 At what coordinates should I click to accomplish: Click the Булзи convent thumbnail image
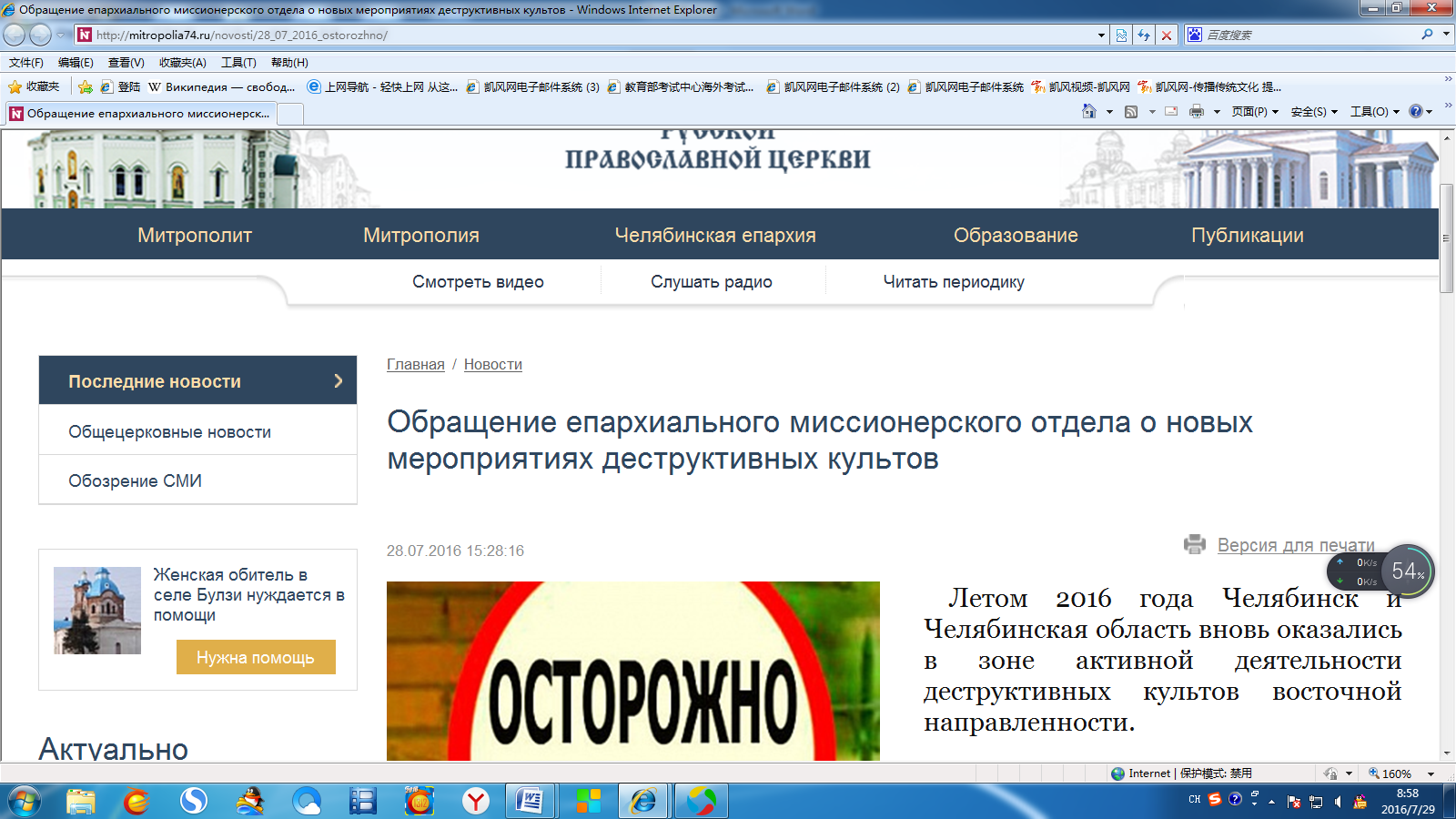click(97, 611)
